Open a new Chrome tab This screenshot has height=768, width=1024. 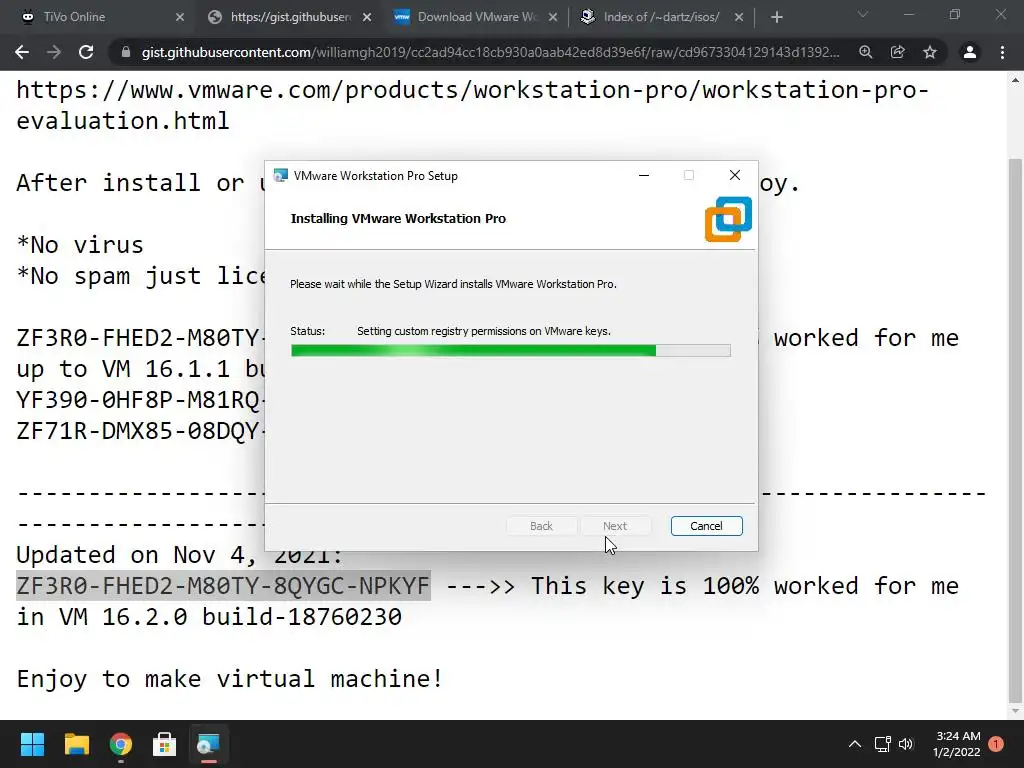click(x=776, y=18)
